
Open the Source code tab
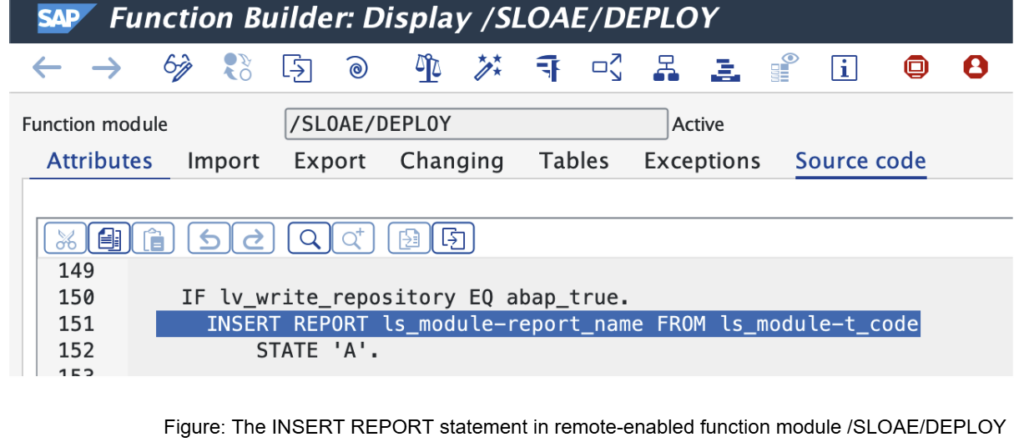pos(860,161)
